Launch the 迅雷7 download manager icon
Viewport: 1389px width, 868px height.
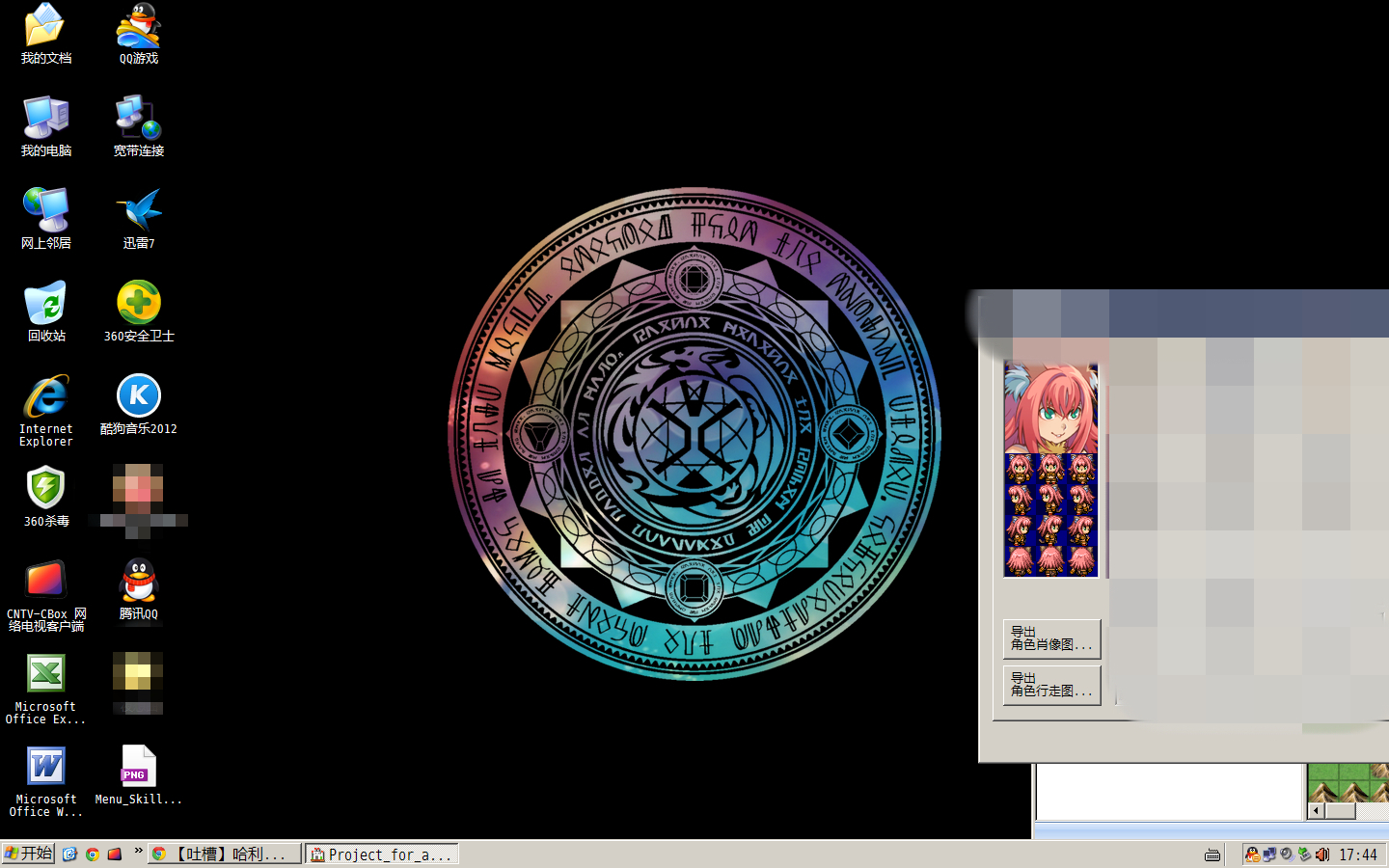[x=138, y=219]
